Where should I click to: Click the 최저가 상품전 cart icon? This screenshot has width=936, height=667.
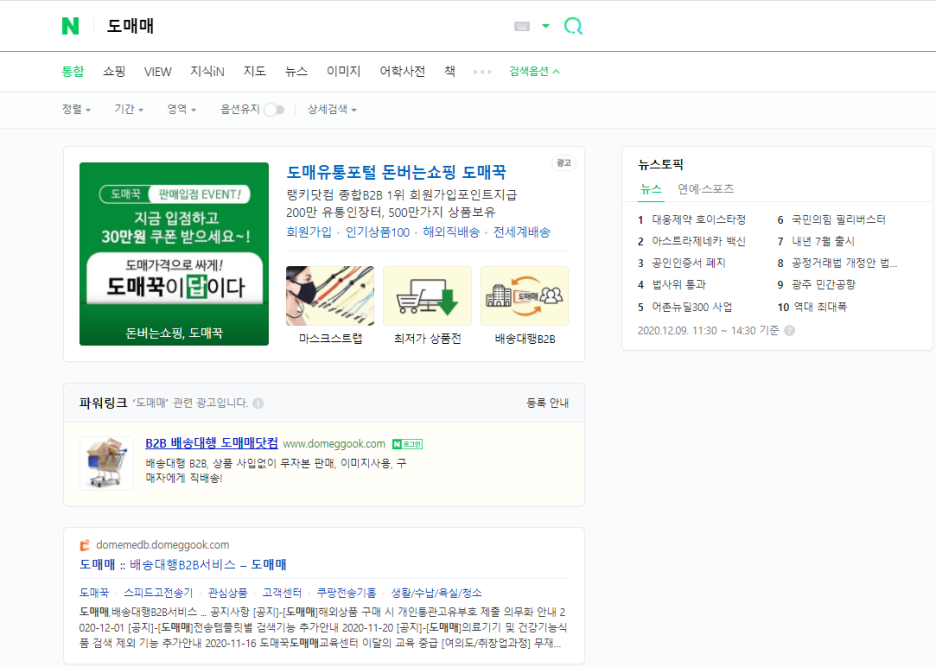click(427, 296)
